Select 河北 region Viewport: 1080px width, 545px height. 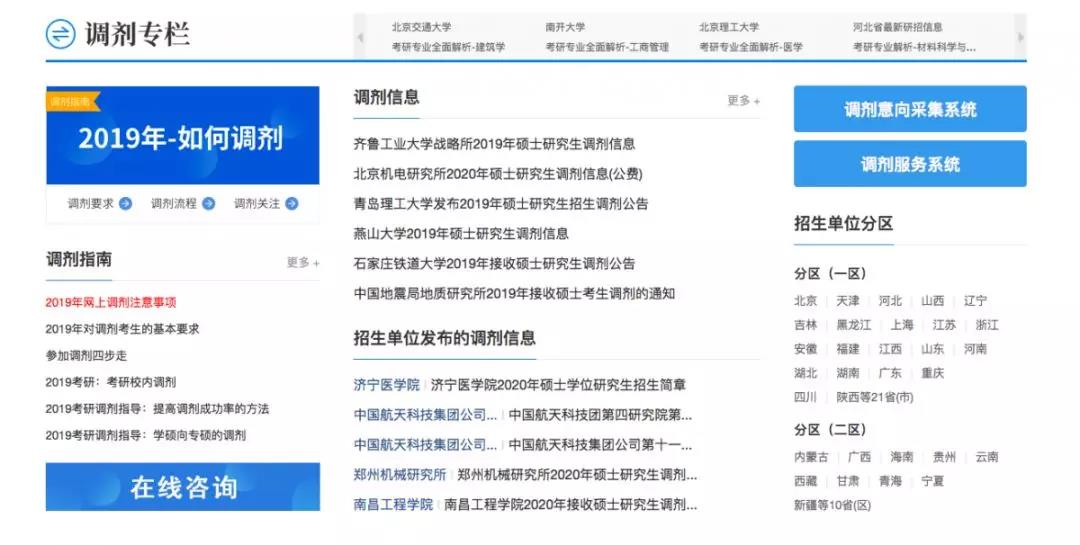click(890, 301)
